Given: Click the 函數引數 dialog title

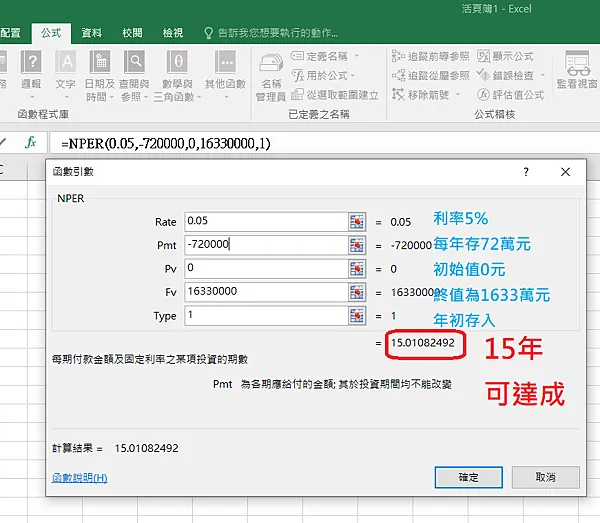Looking at the screenshot, I should pyautogui.click(x=73, y=171).
